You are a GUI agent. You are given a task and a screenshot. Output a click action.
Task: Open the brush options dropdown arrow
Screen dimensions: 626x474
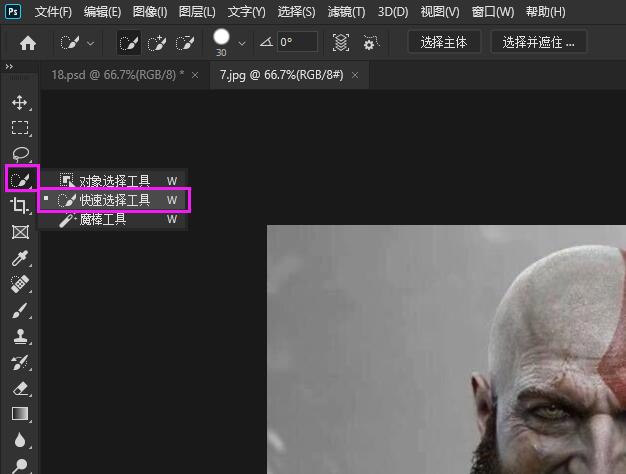242,43
